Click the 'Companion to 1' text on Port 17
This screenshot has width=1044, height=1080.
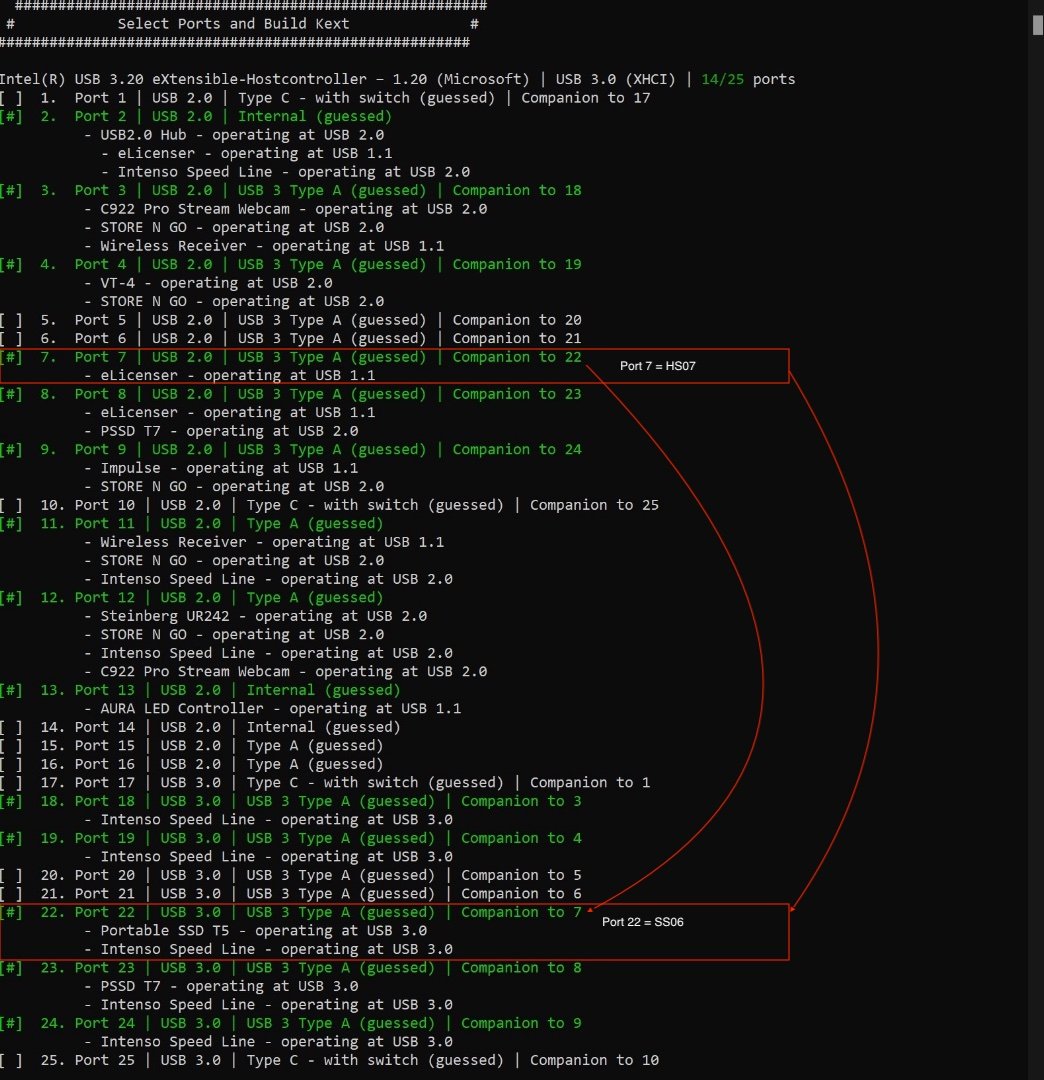(590, 782)
